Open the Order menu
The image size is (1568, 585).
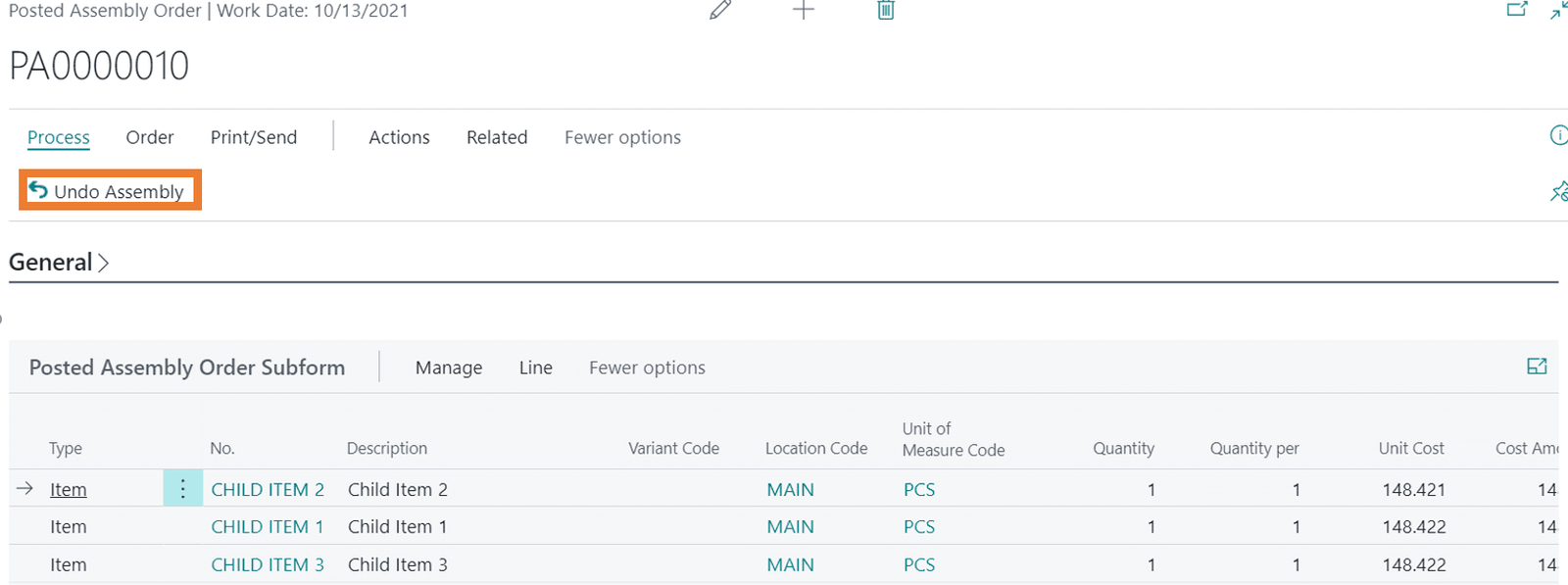tap(150, 137)
